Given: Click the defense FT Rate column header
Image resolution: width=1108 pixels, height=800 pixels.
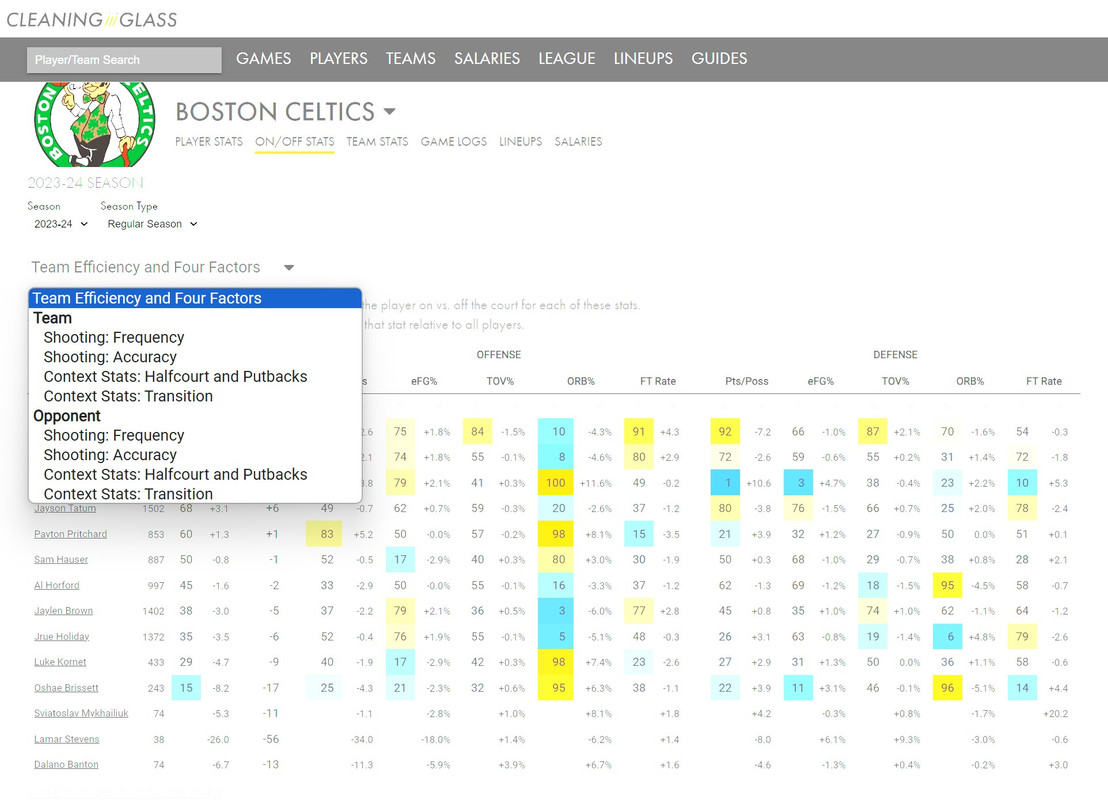Looking at the screenshot, I should pos(1044,381).
